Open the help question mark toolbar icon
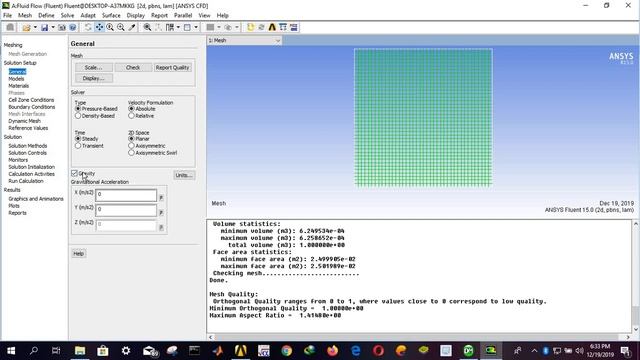The height and width of the screenshot is (360, 640). point(73,27)
